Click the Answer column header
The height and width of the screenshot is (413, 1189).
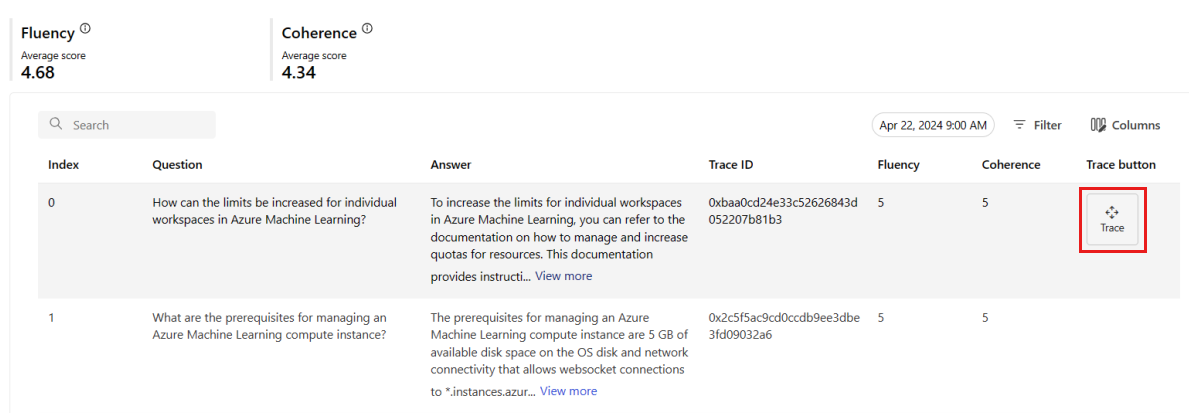point(451,164)
